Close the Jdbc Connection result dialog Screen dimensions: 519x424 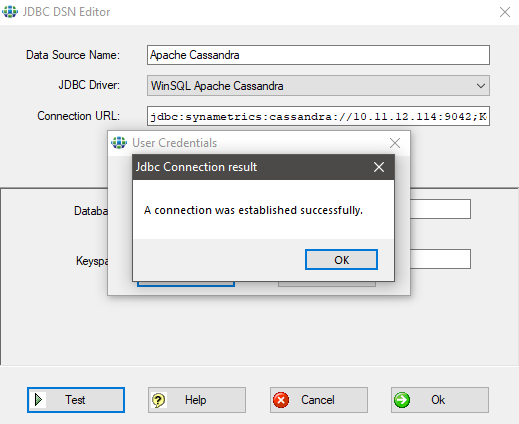coord(379,167)
